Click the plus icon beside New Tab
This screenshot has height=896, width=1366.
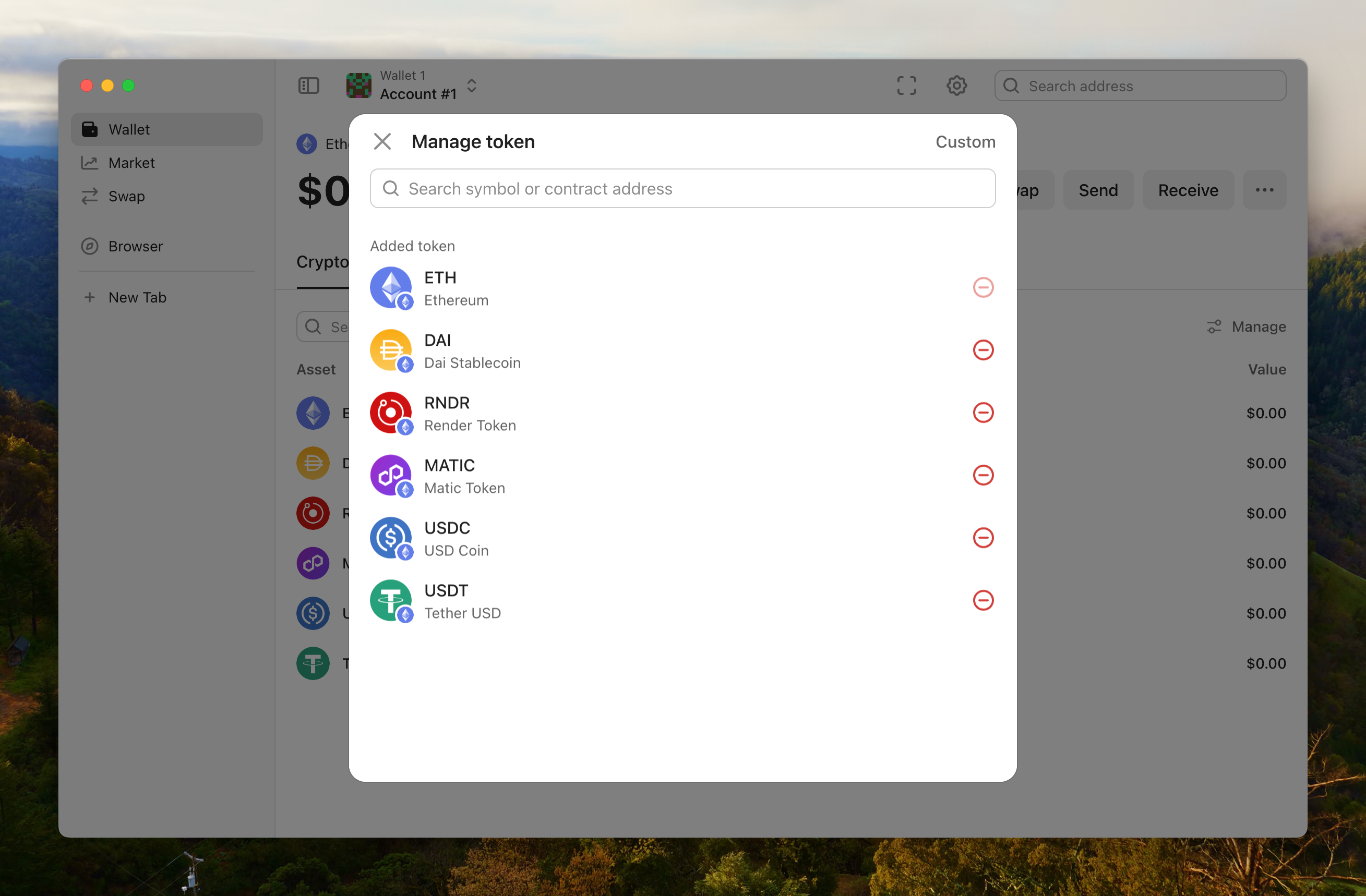pyautogui.click(x=90, y=297)
